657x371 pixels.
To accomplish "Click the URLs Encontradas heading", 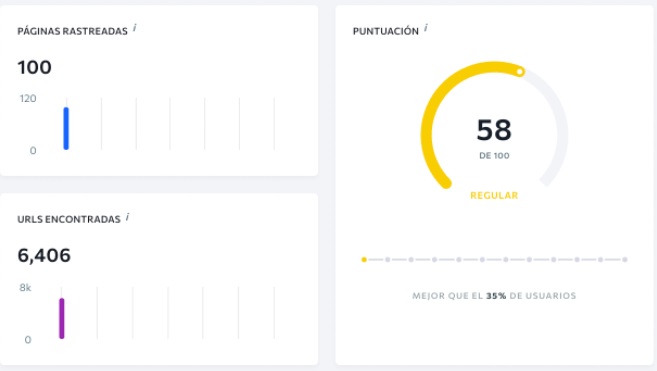I will (x=69, y=219).
